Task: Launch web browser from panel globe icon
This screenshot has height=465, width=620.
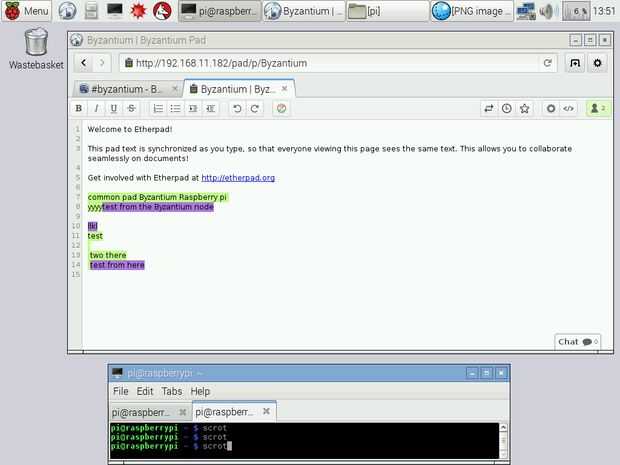Action: tap(67, 11)
